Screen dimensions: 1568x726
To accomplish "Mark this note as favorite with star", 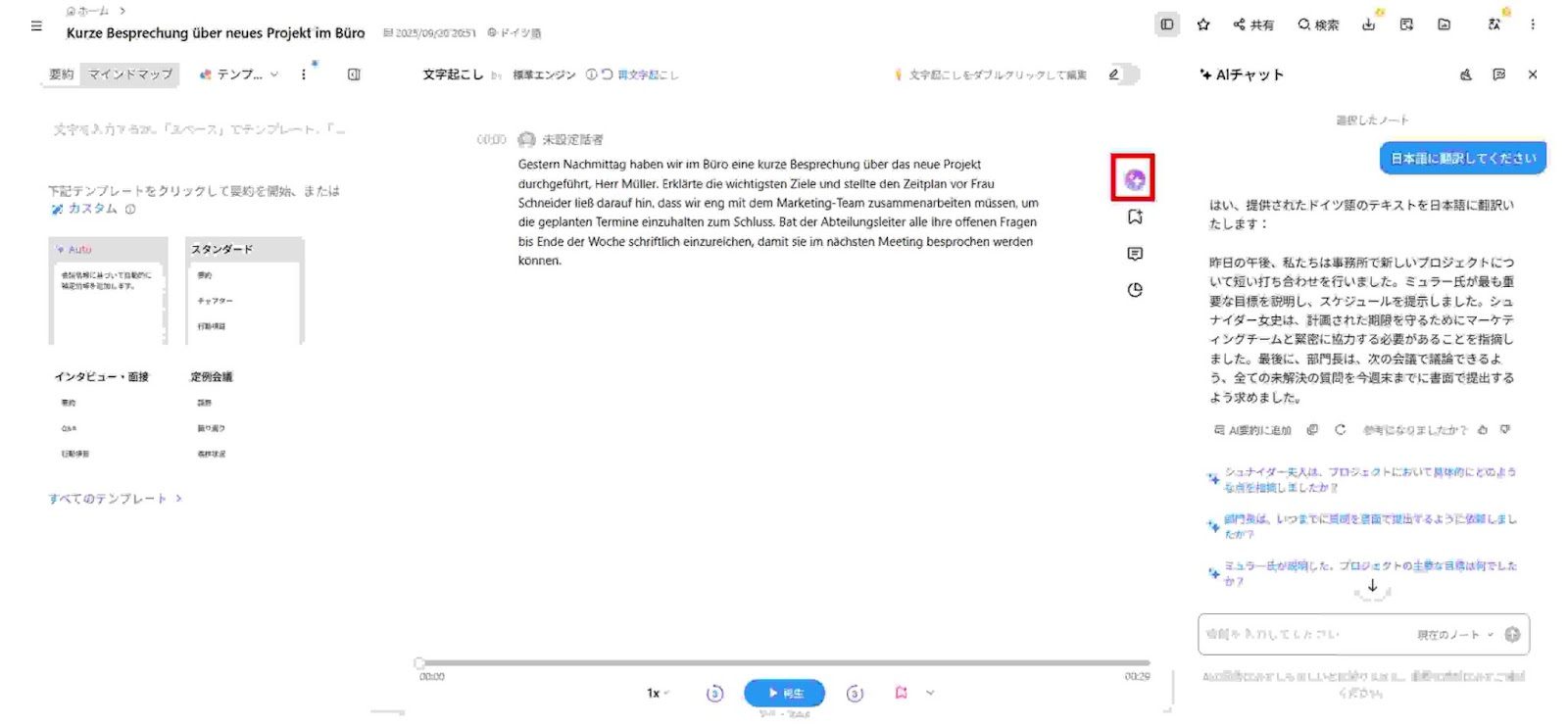I will point(1203,24).
